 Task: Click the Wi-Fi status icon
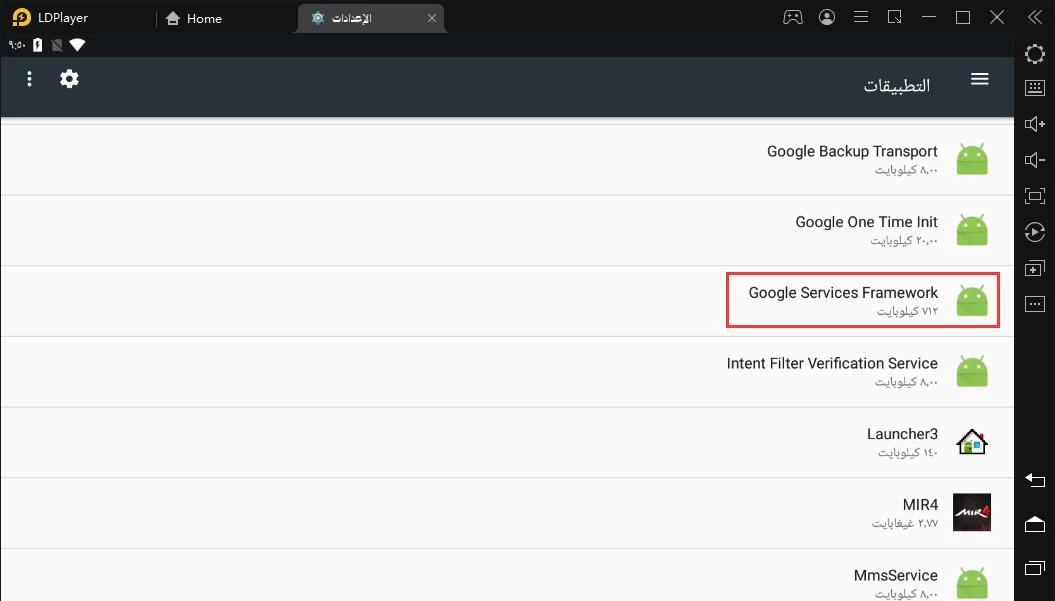[x=77, y=45]
